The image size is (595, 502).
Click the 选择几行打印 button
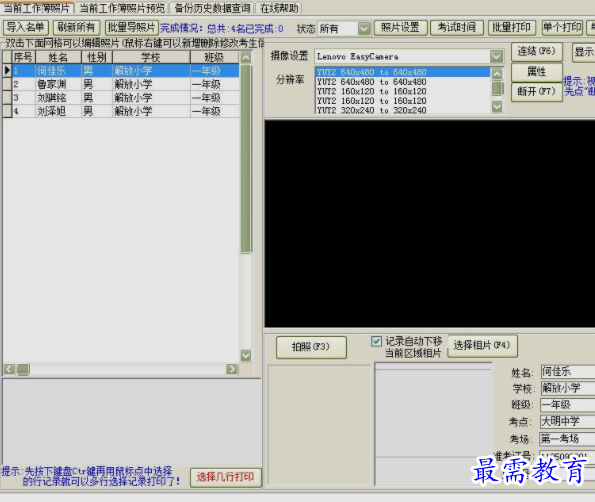point(225,477)
